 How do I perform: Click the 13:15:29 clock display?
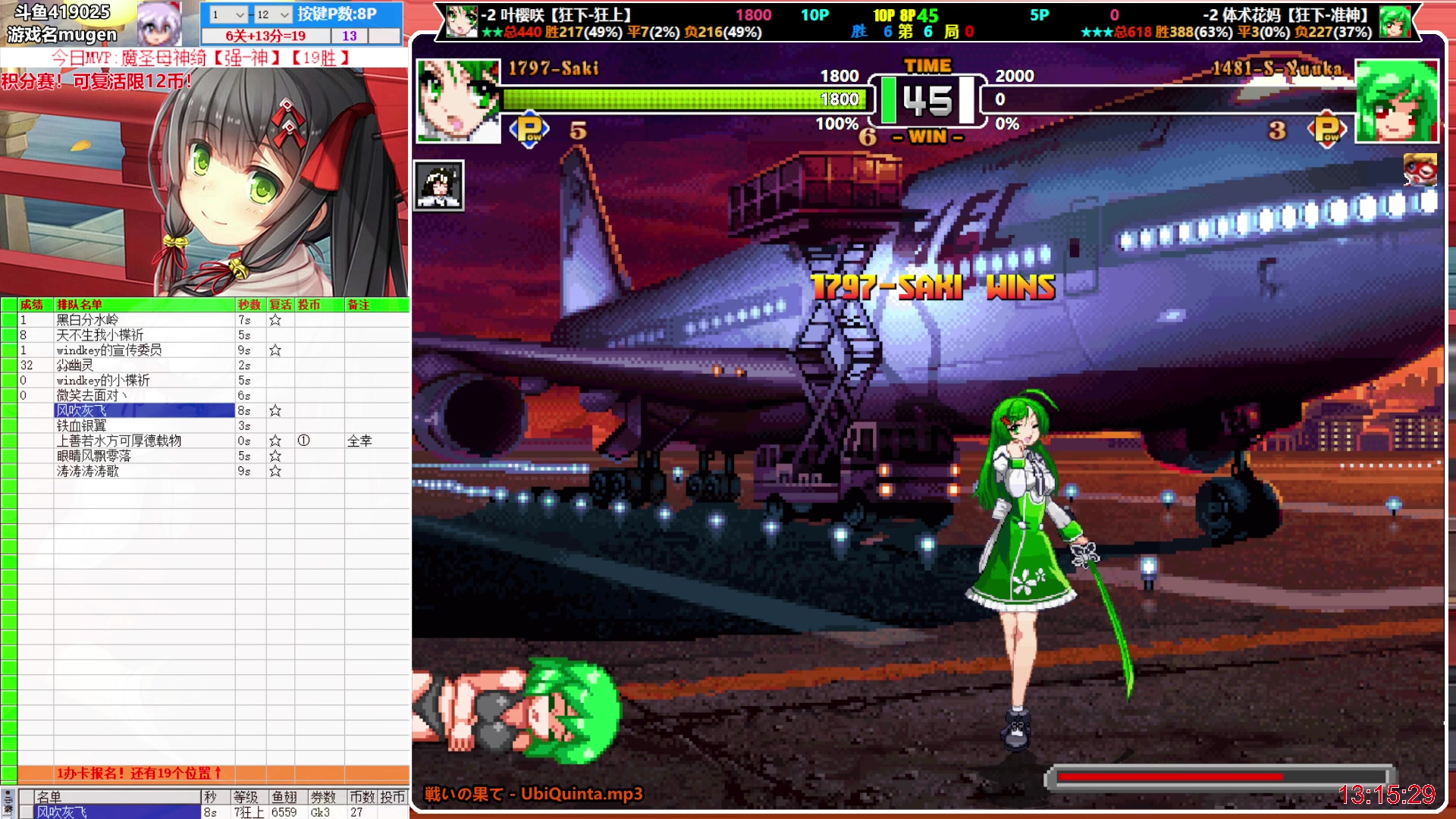(x=1387, y=795)
